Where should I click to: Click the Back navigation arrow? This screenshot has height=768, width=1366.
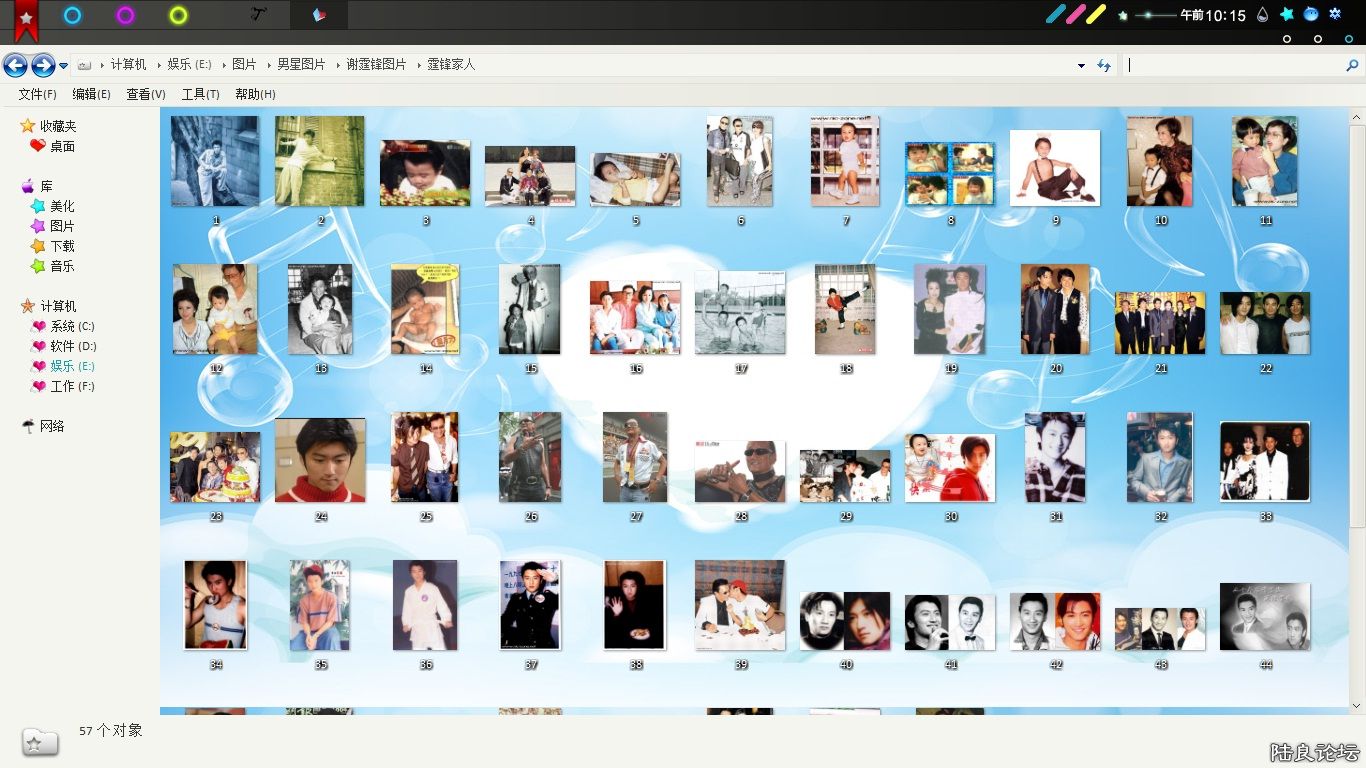click(15, 65)
